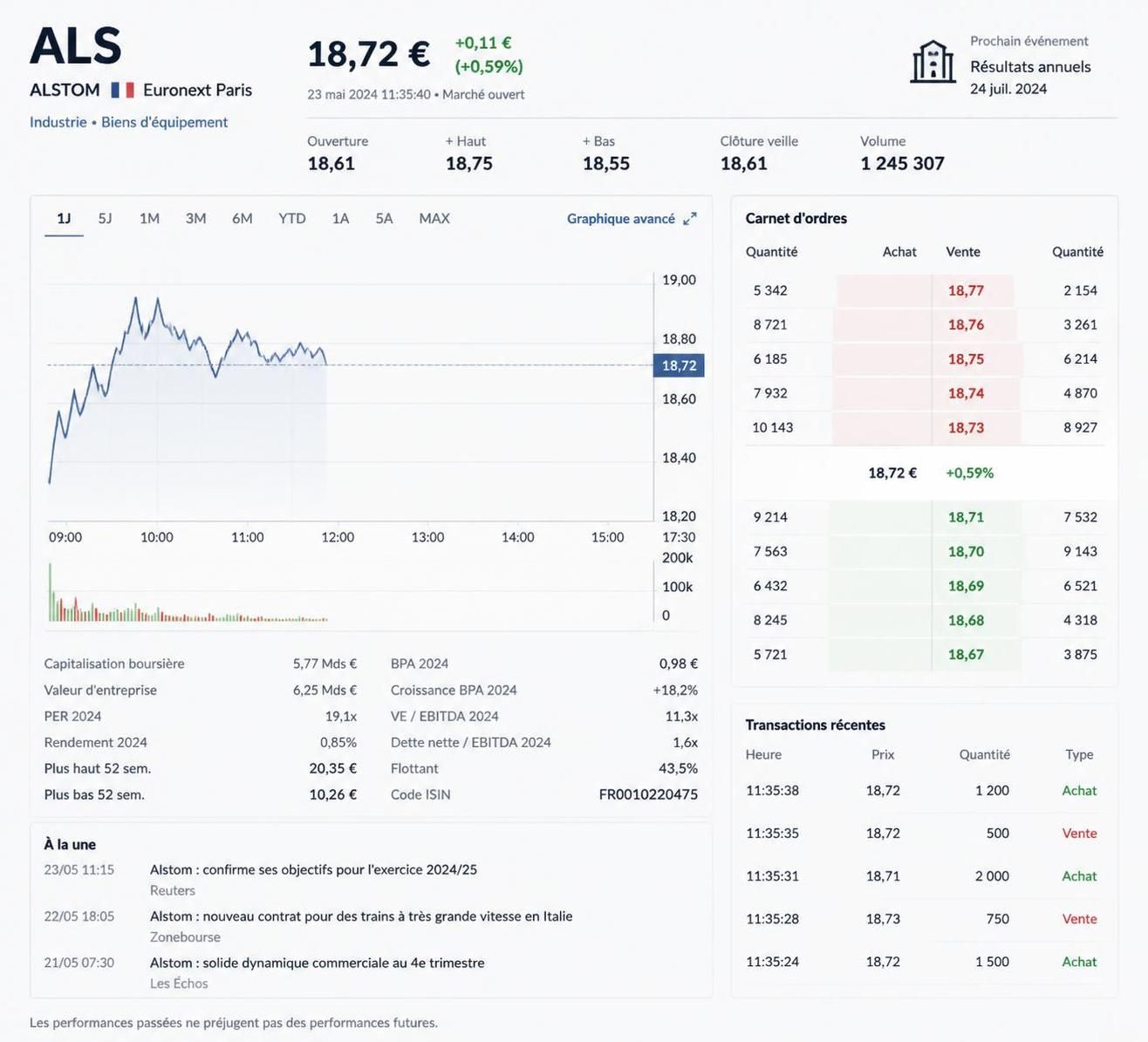Open the Biens d'équipement link
Screen dimensions: 1148x1042
[x=164, y=122]
